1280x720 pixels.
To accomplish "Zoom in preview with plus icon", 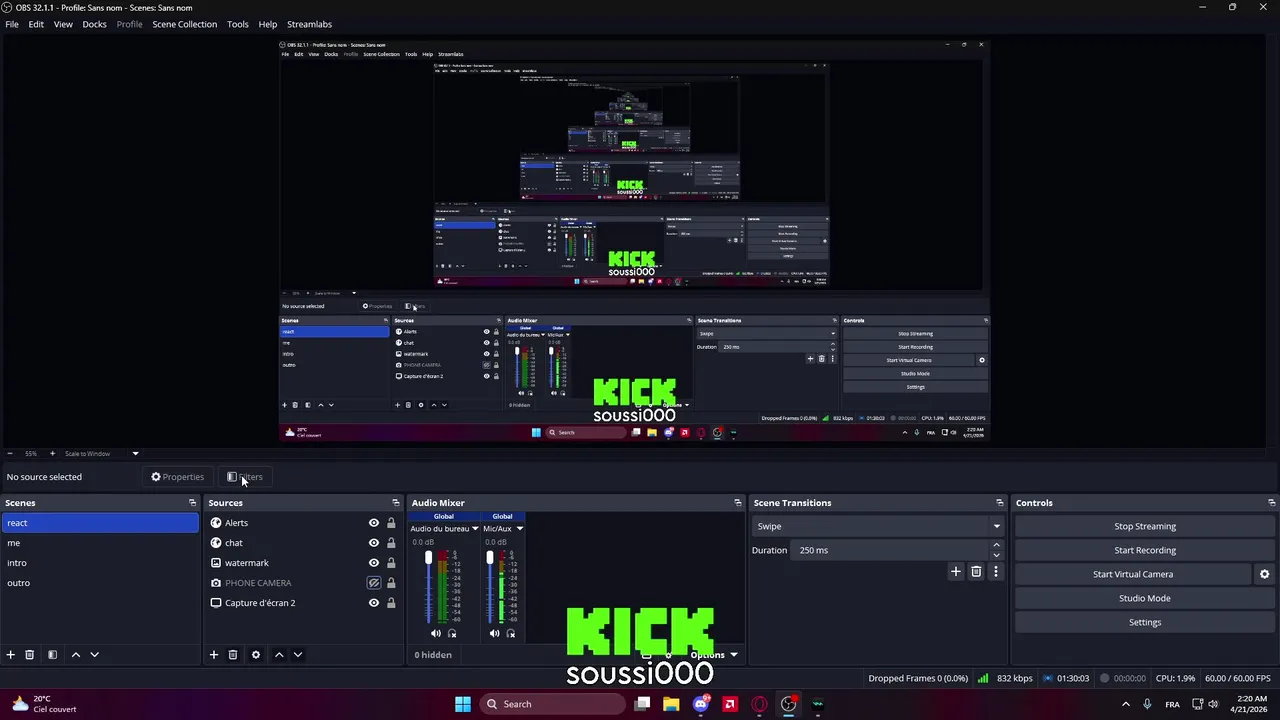I will click(x=52, y=454).
